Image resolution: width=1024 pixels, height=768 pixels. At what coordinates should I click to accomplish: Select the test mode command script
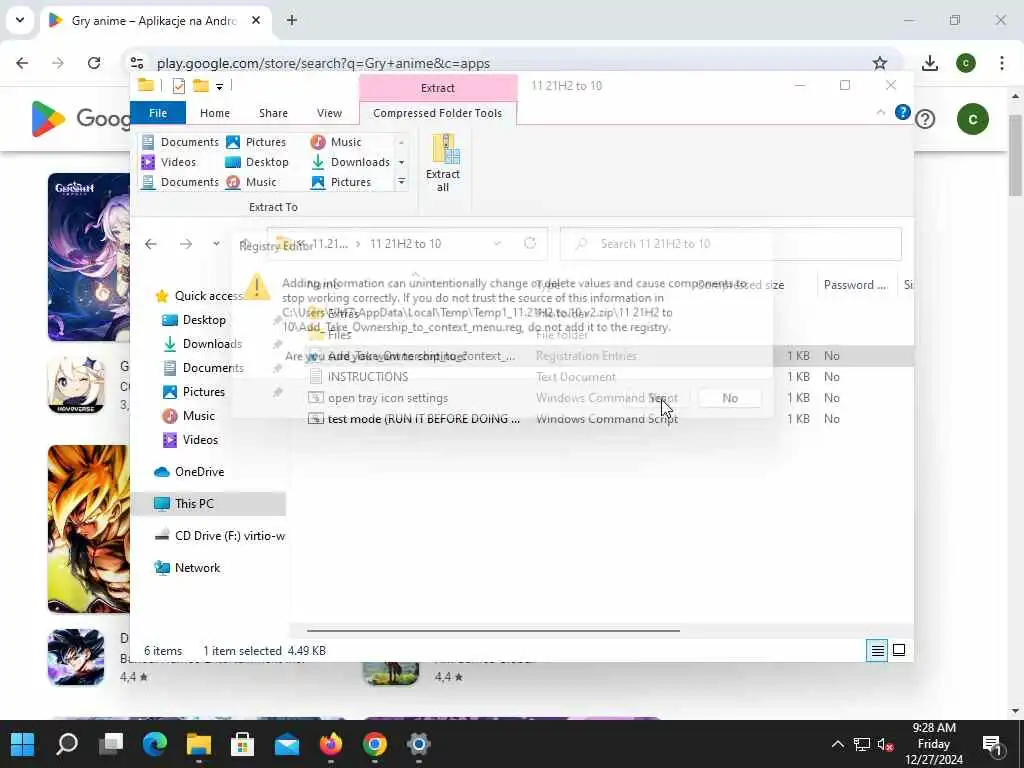coord(414,419)
